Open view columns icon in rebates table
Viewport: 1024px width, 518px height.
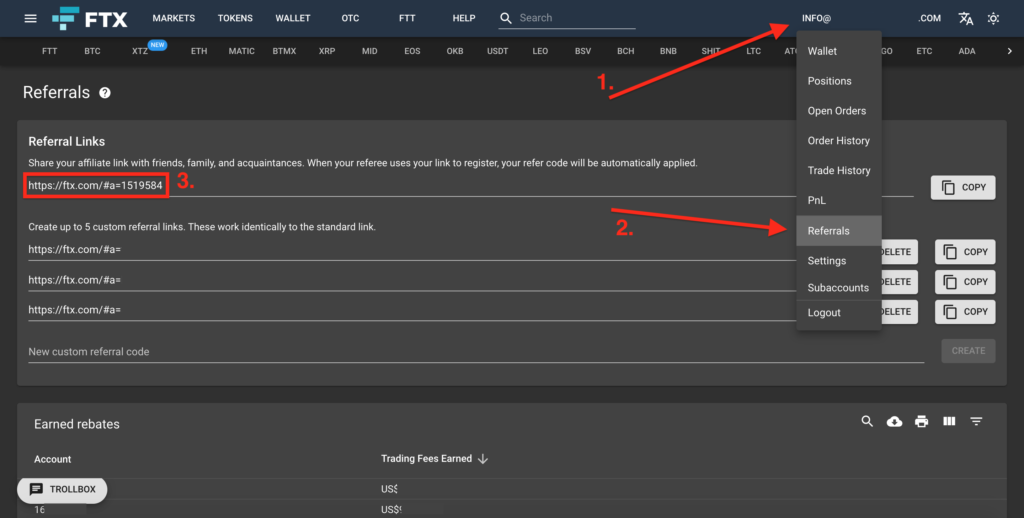click(949, 421)
